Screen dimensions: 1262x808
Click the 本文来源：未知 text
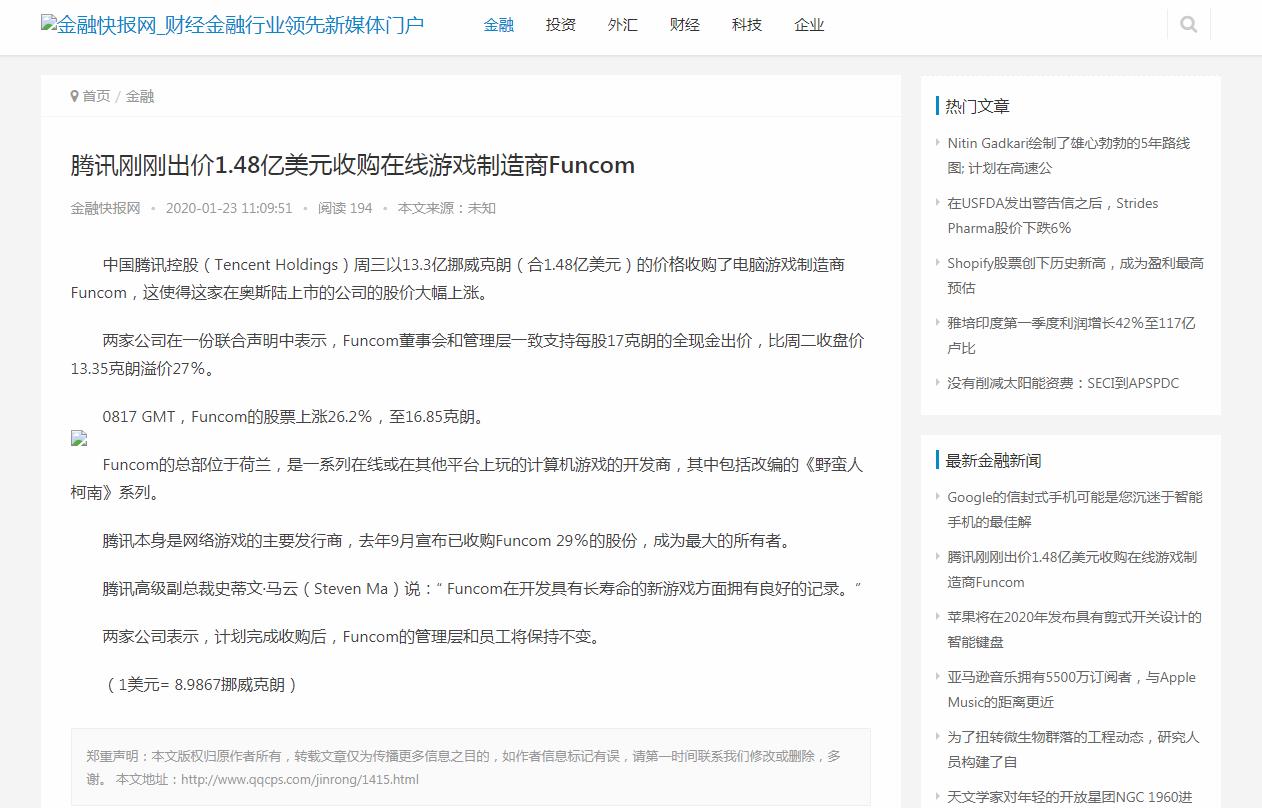447,208
